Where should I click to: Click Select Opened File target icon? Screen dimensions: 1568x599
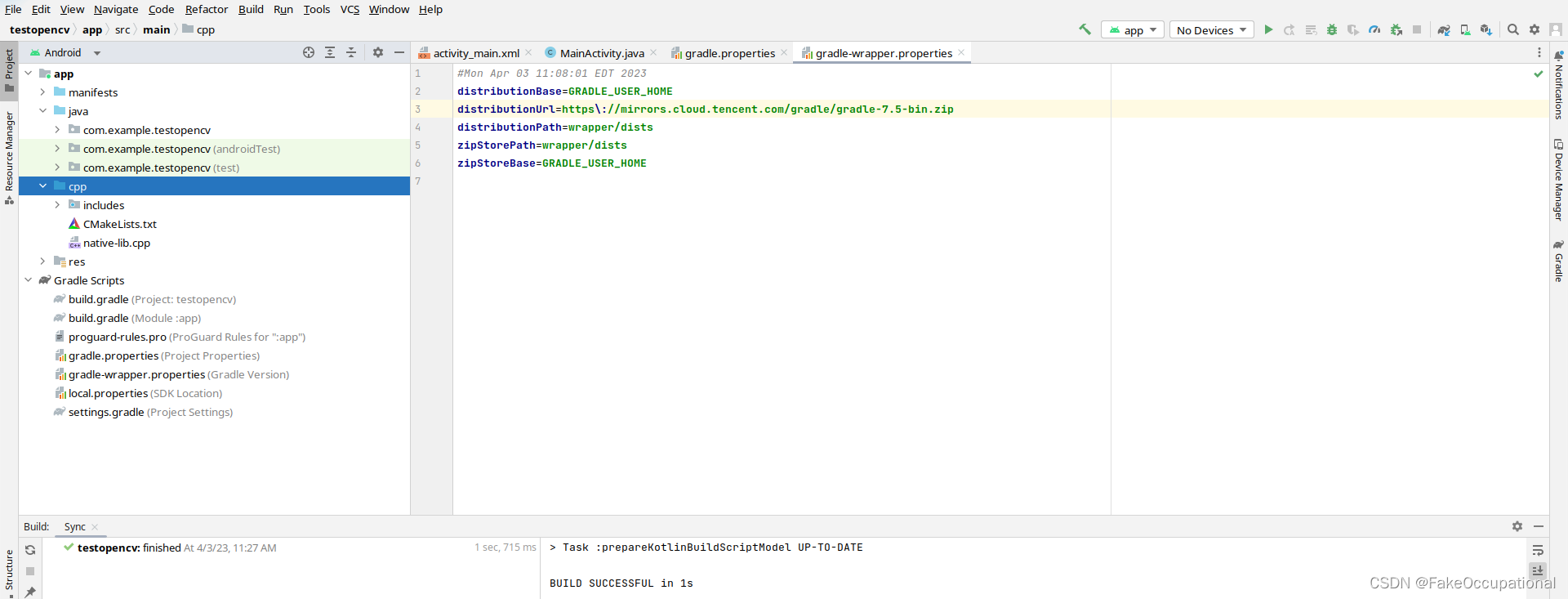pos(309,52)
